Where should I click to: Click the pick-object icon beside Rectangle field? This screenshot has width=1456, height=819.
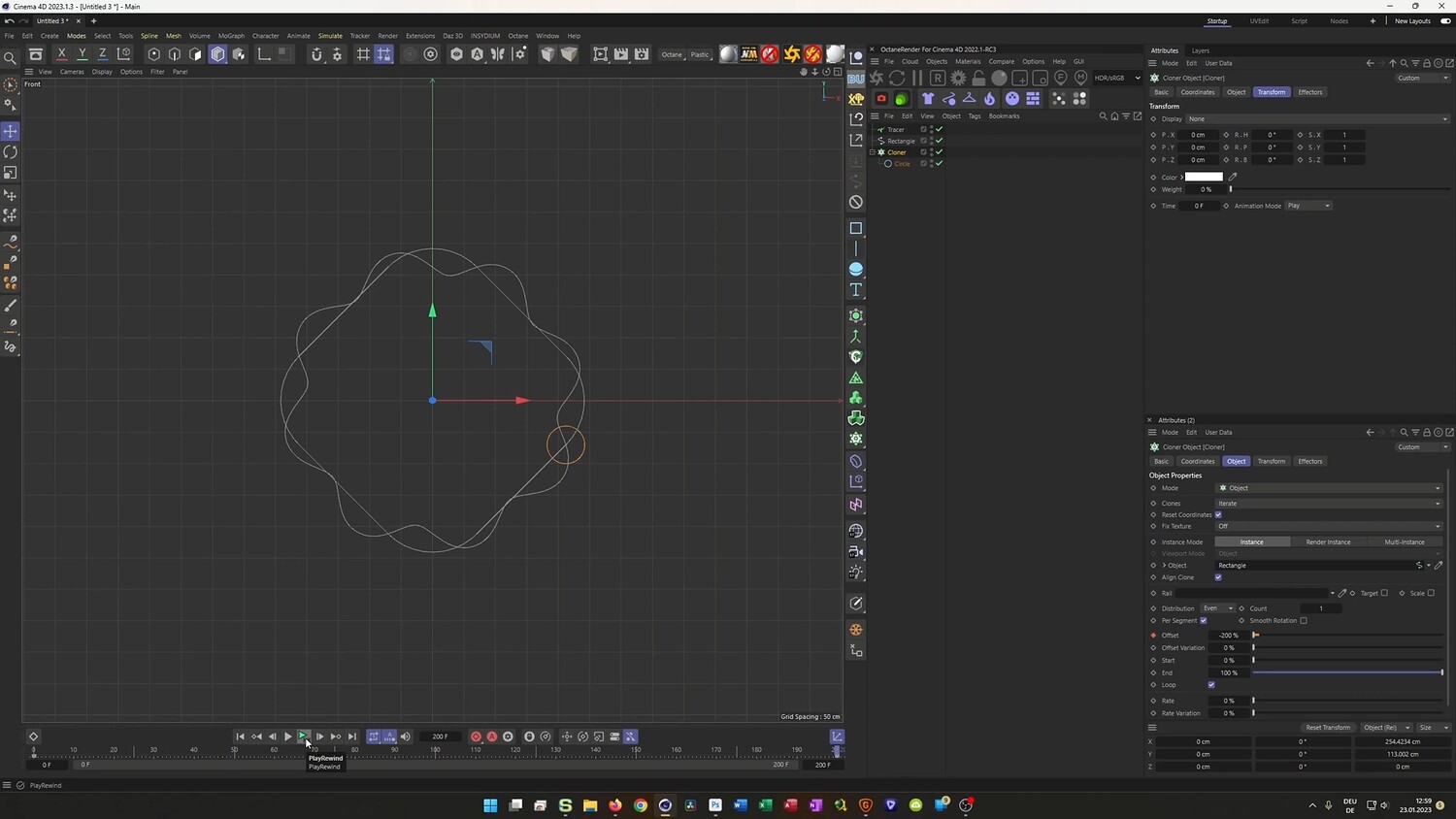pyautogui.click(x=1439, y=565)
